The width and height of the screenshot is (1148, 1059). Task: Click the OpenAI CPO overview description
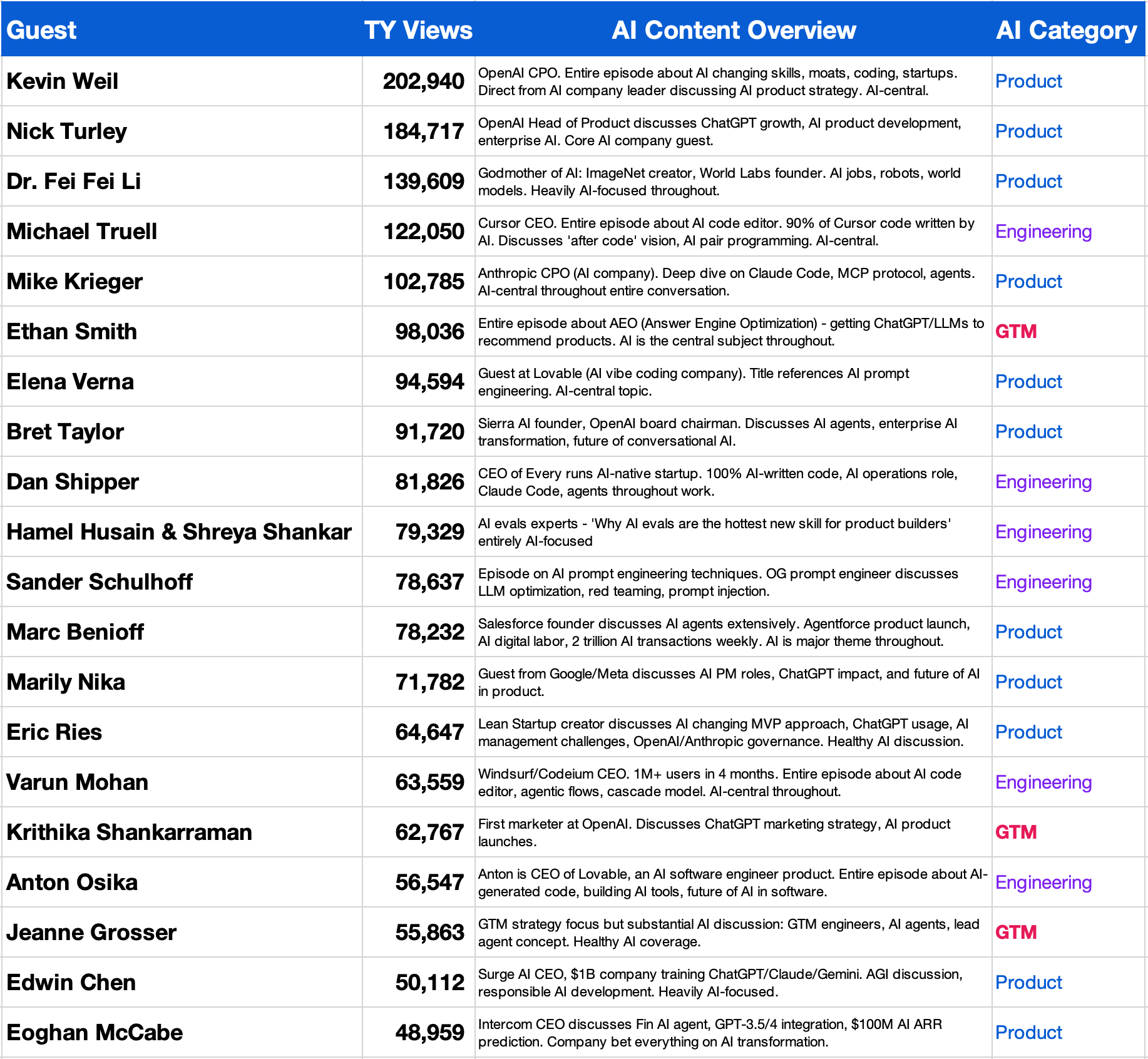717,81
